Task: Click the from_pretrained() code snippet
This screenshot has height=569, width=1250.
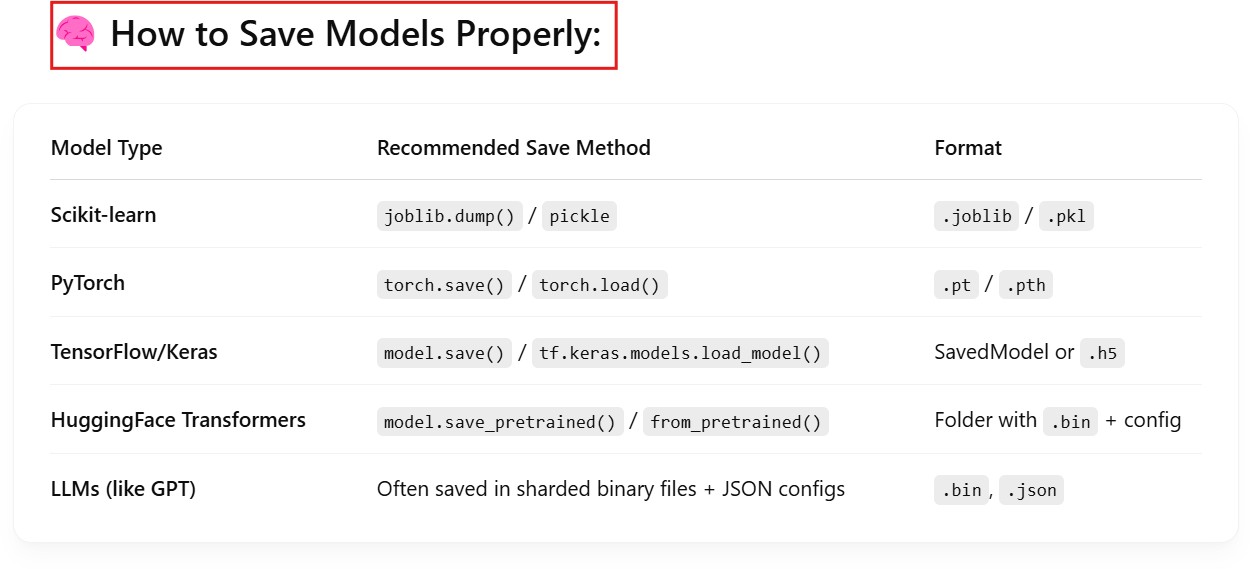Action: [735, 422]
